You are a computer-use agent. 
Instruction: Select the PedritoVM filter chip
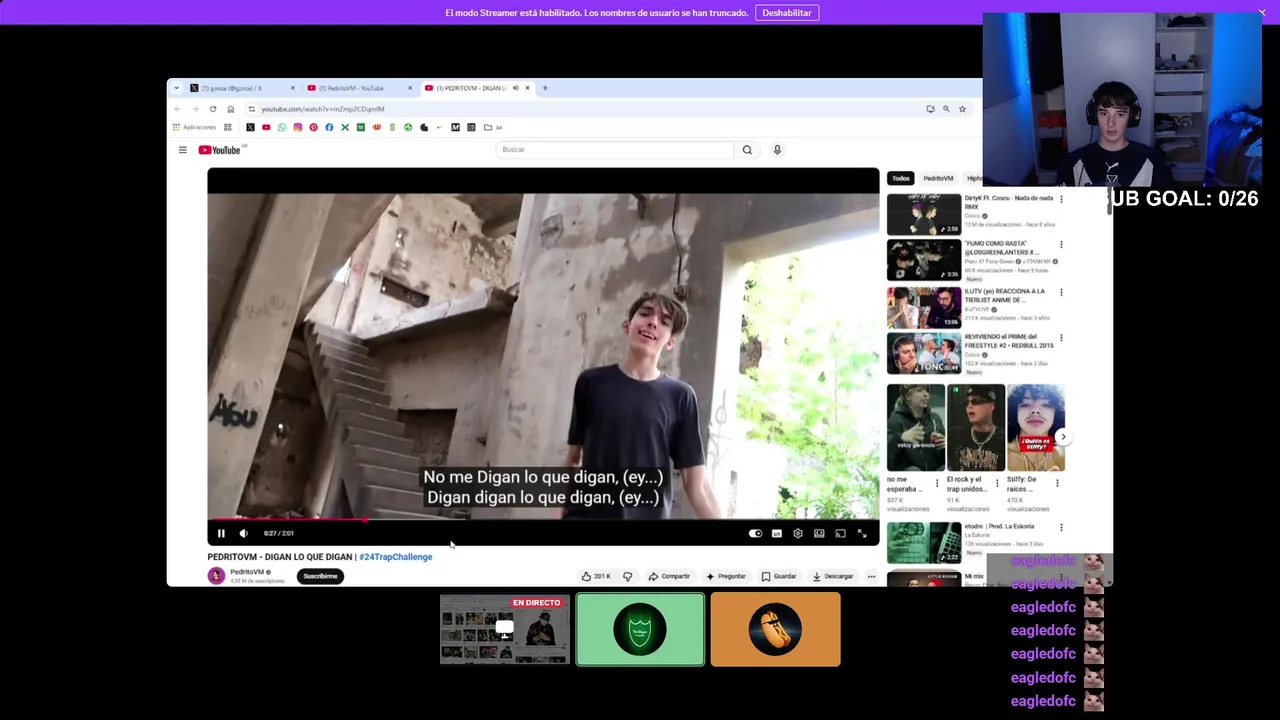938,178
